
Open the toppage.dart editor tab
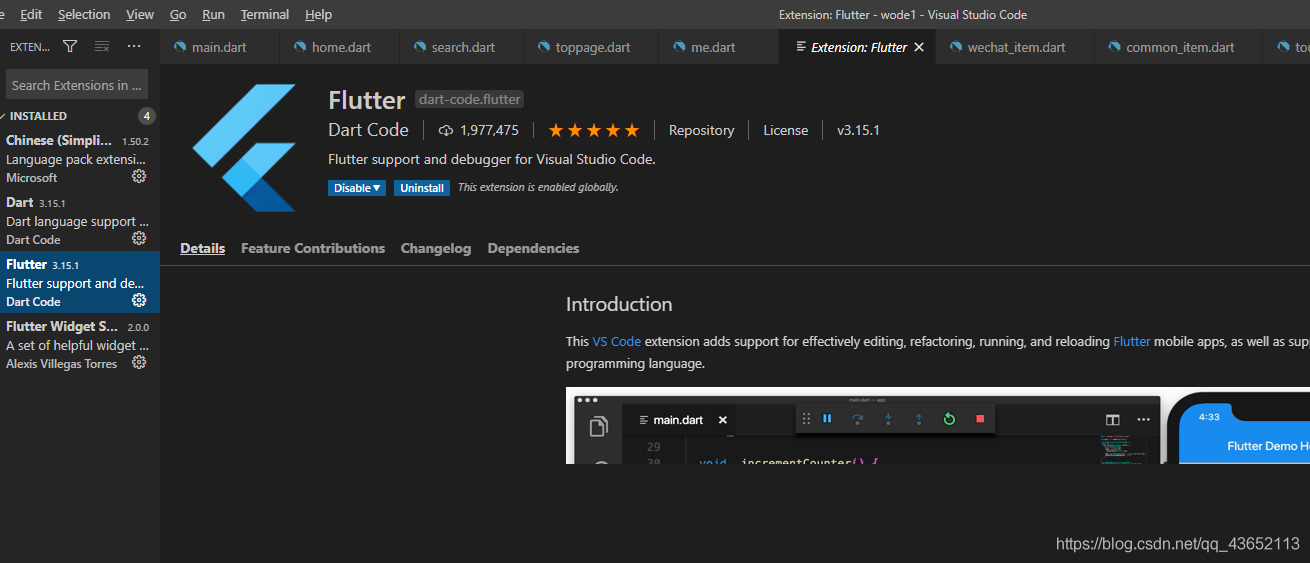[591, 47]
